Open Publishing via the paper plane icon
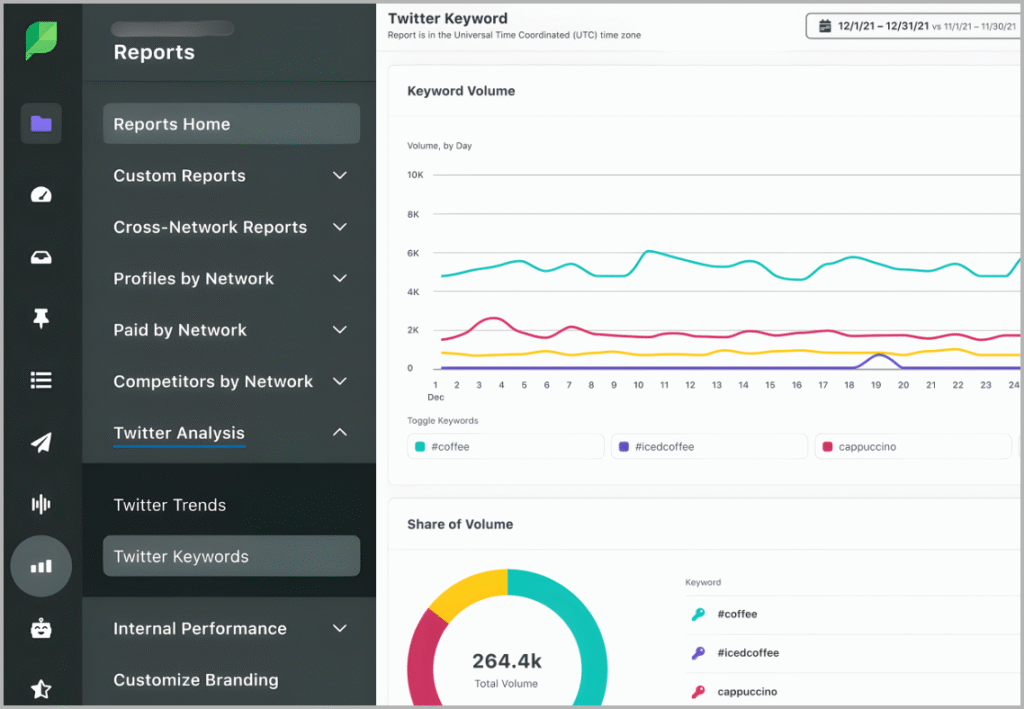This screenshot has height=709, width=1024. [x=41, y=442]
